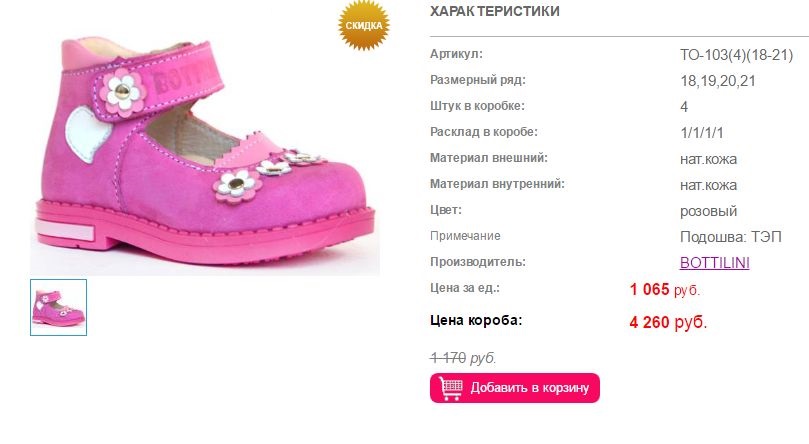
Task: Click the gold Скидка discount badge
Action: tap(364, 25)
